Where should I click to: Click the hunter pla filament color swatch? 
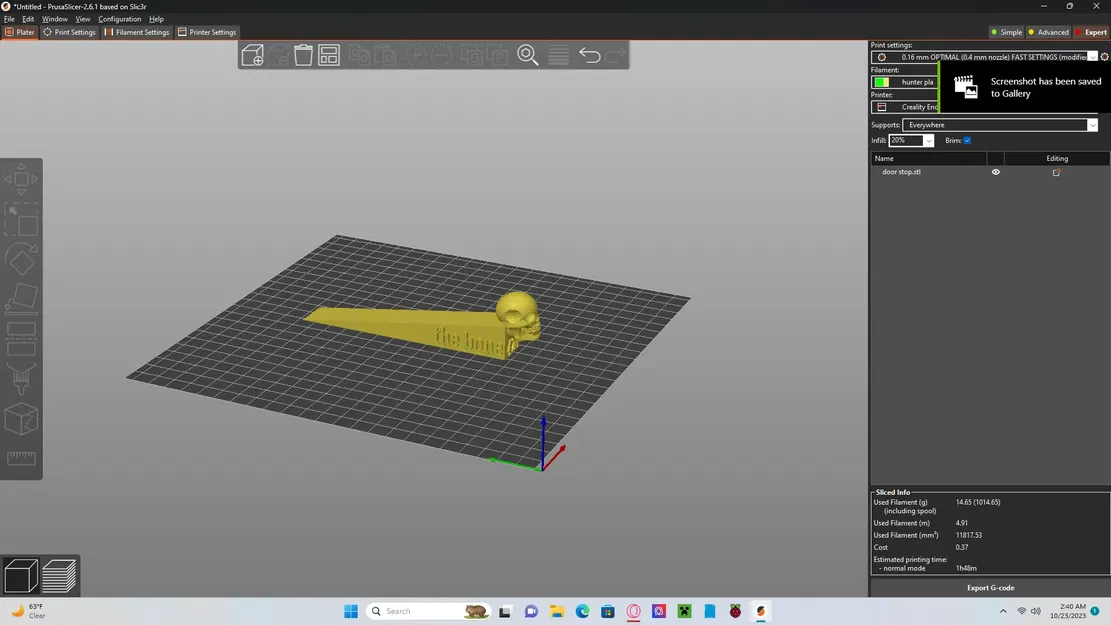pos(881,82)
